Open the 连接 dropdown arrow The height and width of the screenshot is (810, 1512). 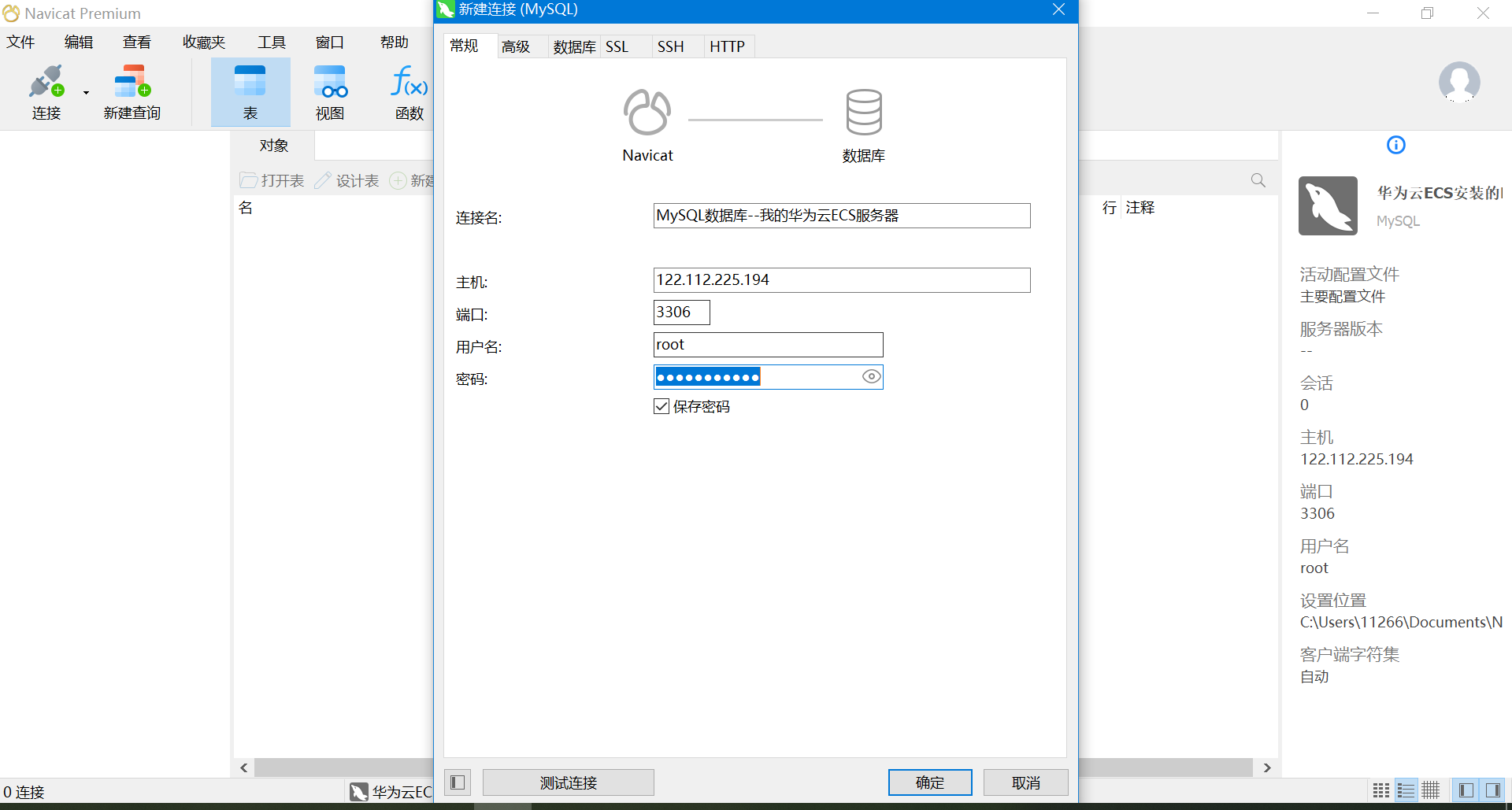click(x=86, y=93)
